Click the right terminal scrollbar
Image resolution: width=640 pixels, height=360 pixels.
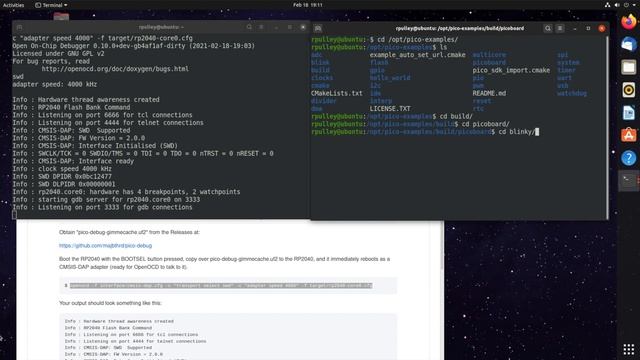pos(607,127)
